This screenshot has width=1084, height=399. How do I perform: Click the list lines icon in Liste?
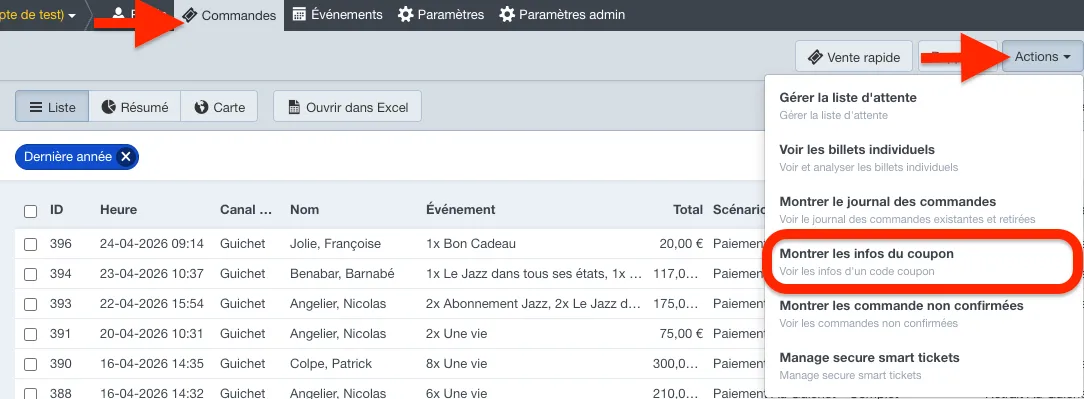pyautogui.click(x=36, y=107)
